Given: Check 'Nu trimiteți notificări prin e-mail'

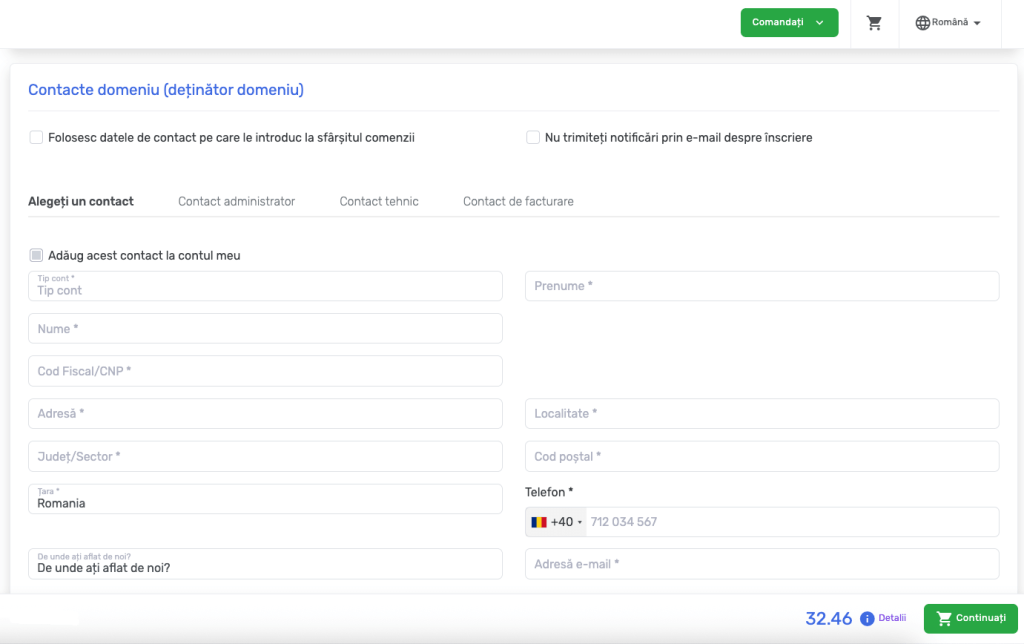Looking at the screenshot, I should coord(533,137).
